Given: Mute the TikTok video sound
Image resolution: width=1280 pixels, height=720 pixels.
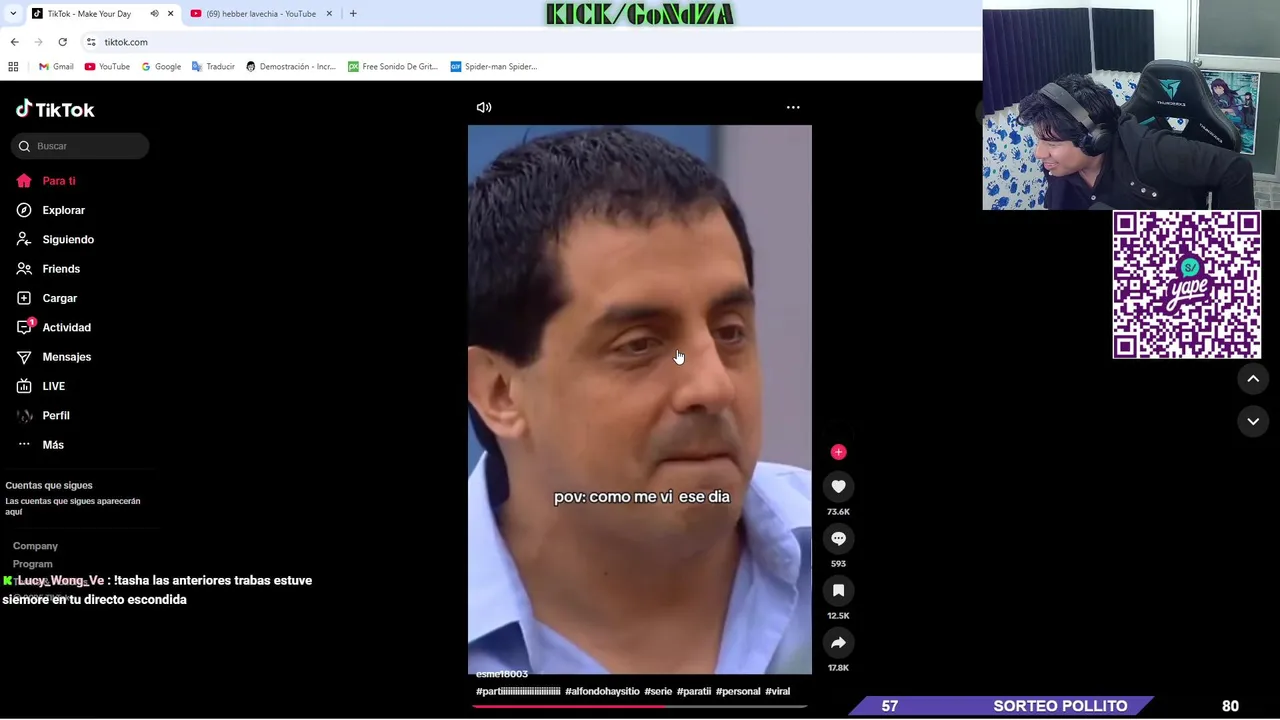Looking at the screenshot, I should pyautogui.click(x=484, y=107).
